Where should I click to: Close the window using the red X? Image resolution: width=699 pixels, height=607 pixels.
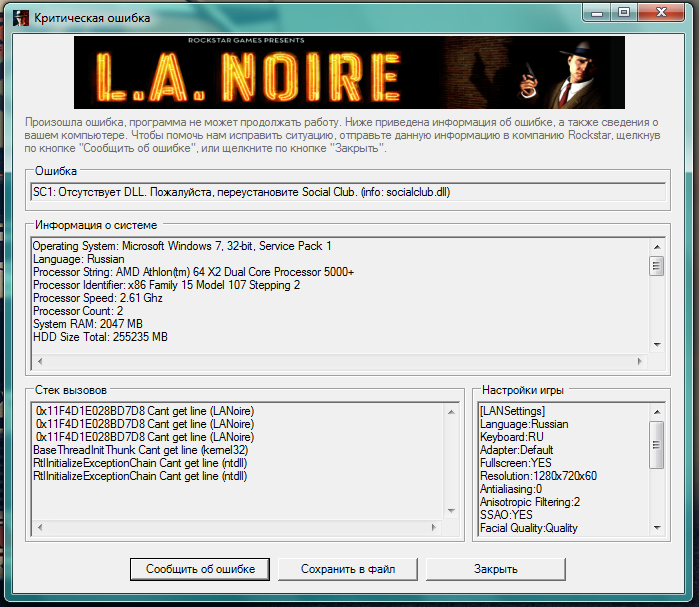(662, 12)
